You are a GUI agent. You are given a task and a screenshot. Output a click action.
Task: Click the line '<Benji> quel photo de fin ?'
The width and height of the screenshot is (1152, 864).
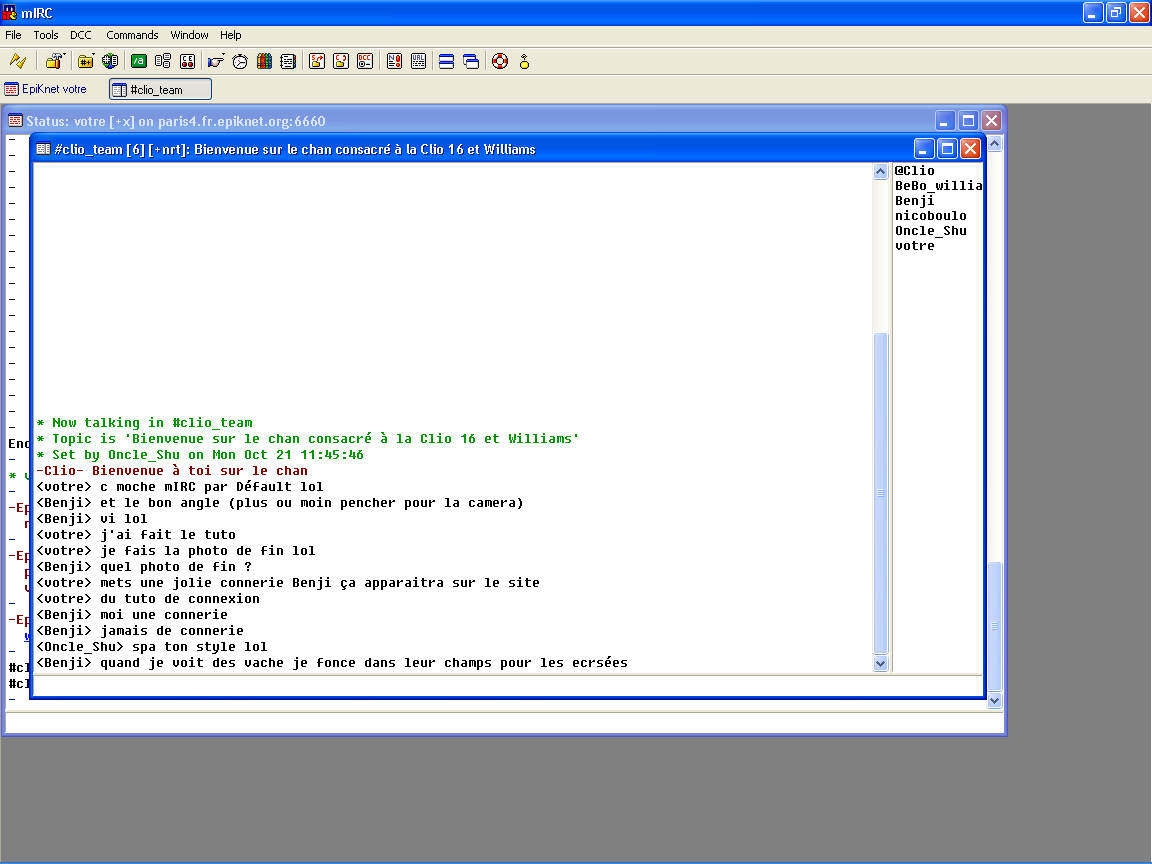[x=144, y=567]
